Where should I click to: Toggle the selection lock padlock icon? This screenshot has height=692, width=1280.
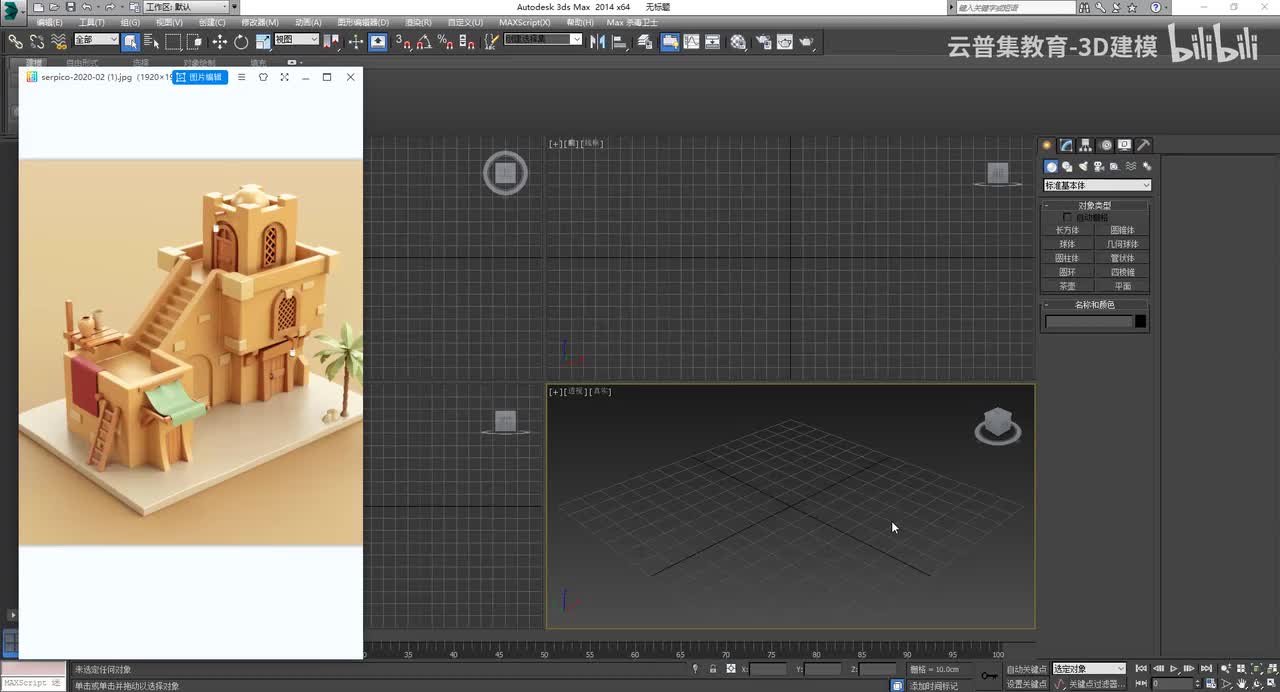pos(712,669)
